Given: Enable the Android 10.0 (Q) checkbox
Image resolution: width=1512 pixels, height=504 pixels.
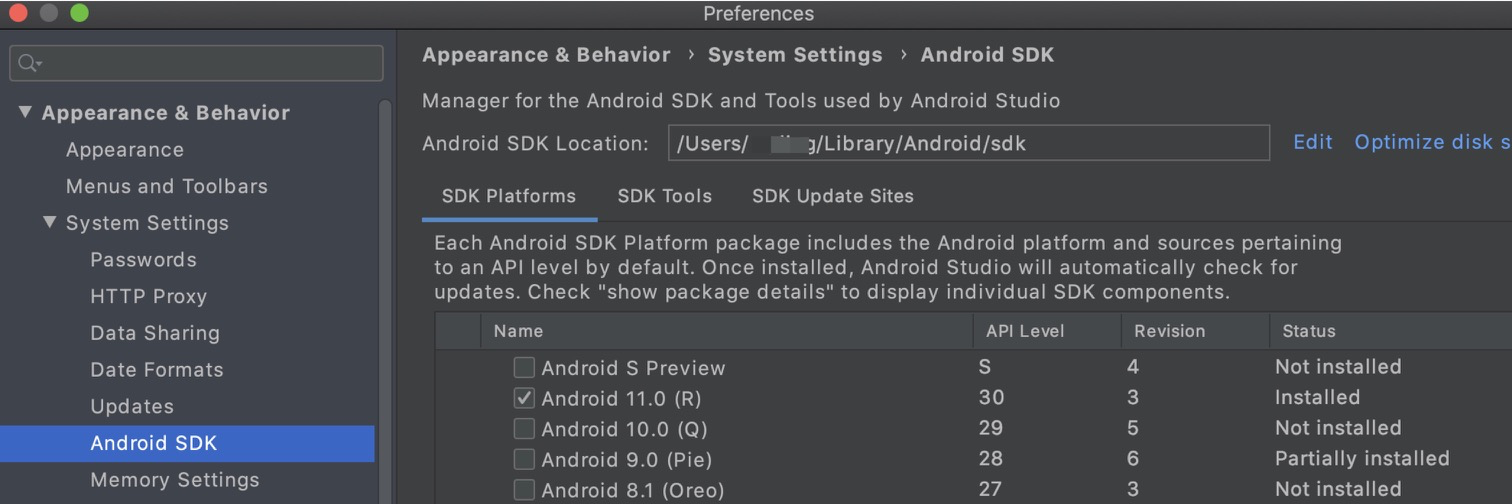Looking at the screenshot, I should [524, 429].
